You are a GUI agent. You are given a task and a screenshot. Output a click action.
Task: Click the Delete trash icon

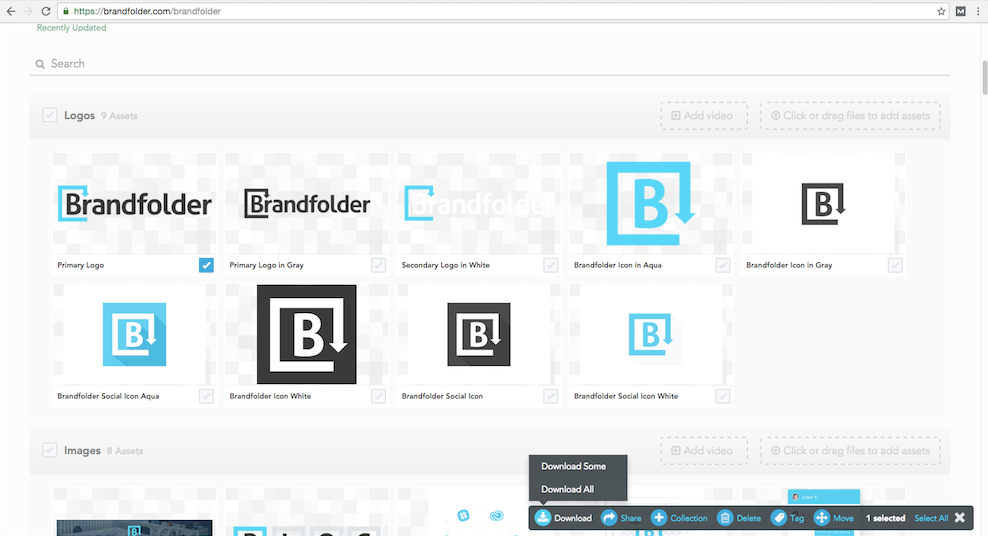[x=725, y=518]
